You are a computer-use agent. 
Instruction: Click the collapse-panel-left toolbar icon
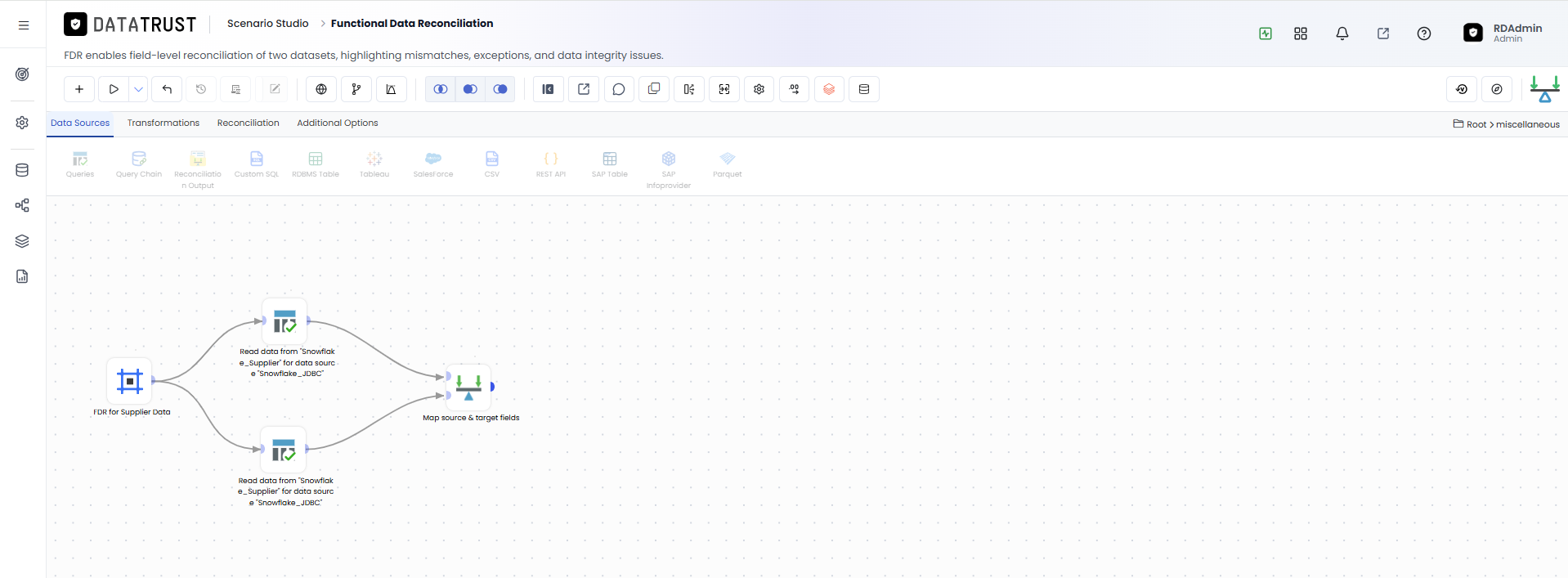549,89
